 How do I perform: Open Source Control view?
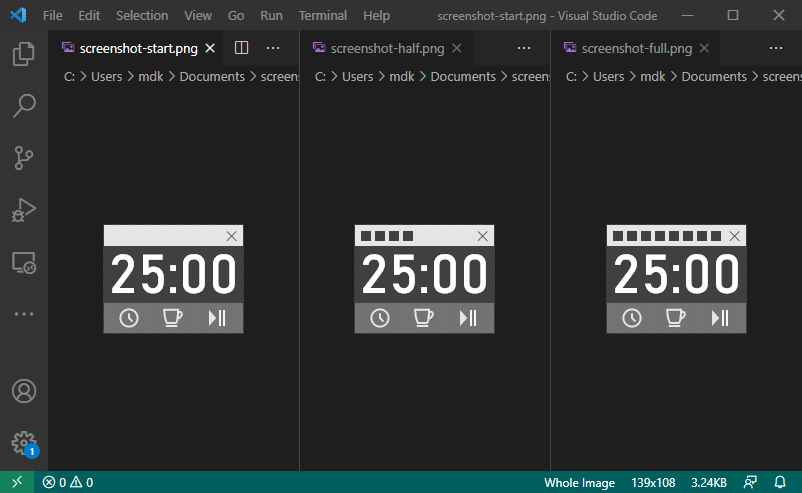24,158
